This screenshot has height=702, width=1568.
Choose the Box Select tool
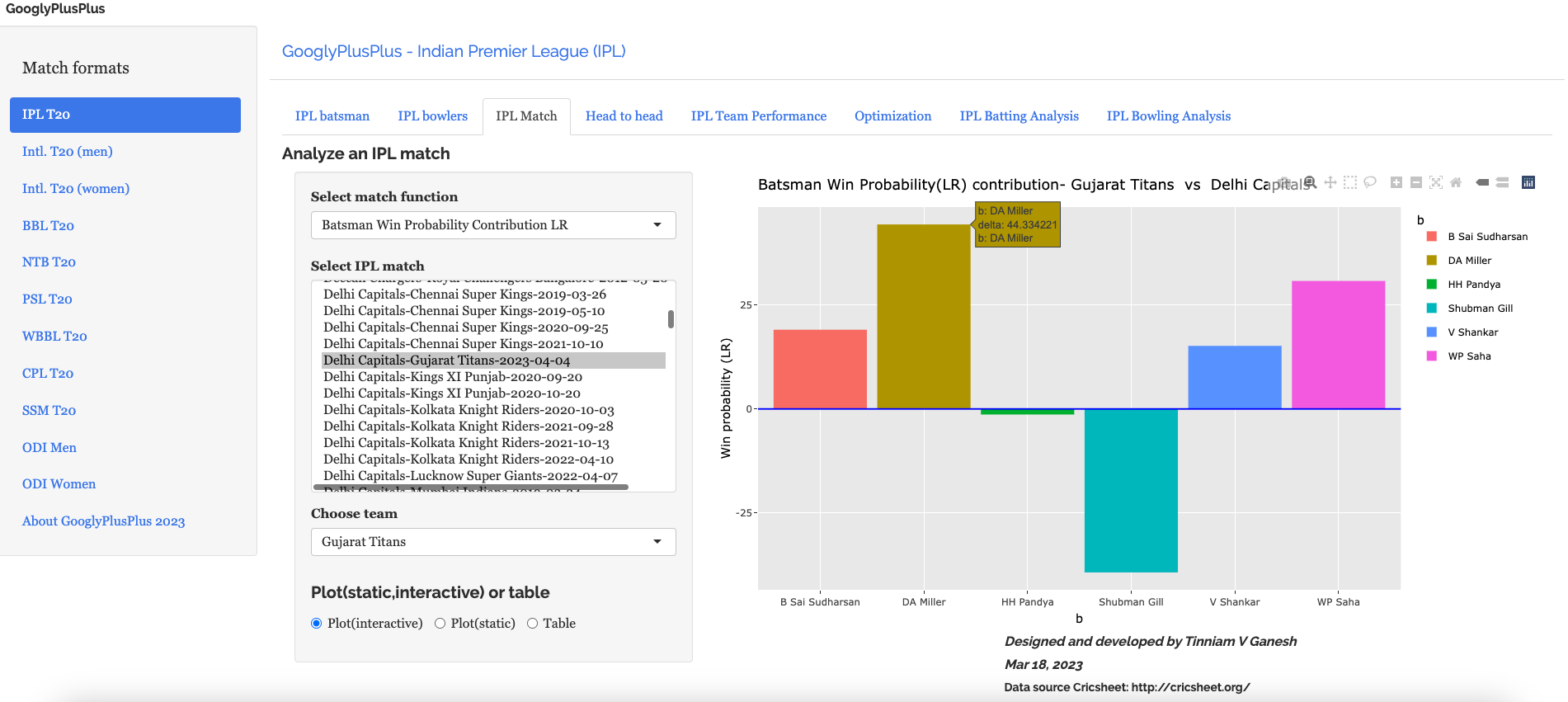coord(1349,182)
